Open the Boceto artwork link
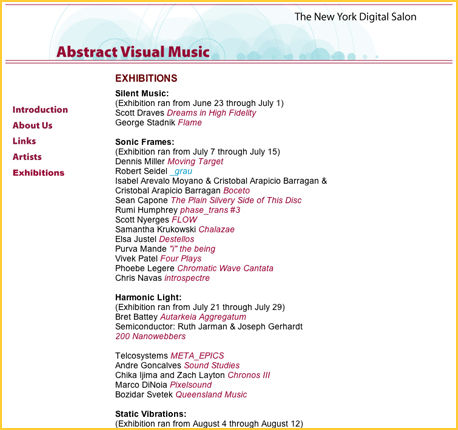 coord(236,191)
